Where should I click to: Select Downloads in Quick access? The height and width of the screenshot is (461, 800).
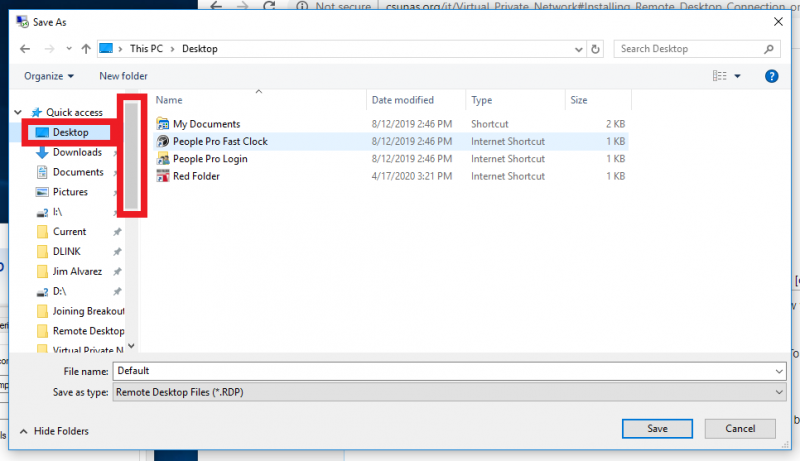coord(77,153)
